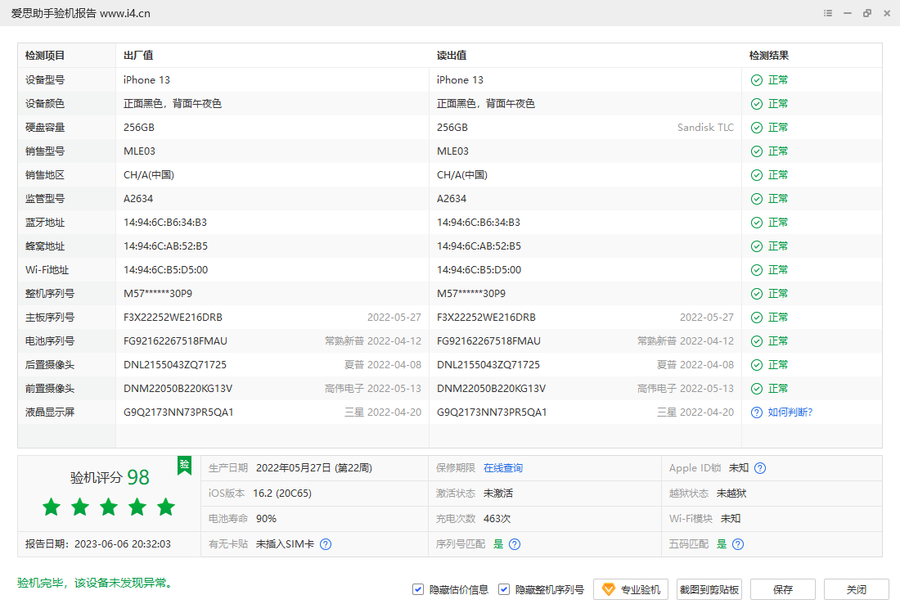Screen dimensions: 900x613
Task: Select the 出厂值 G9Q2173NN73PR5QA1 display serial
Action: [179, 412]
